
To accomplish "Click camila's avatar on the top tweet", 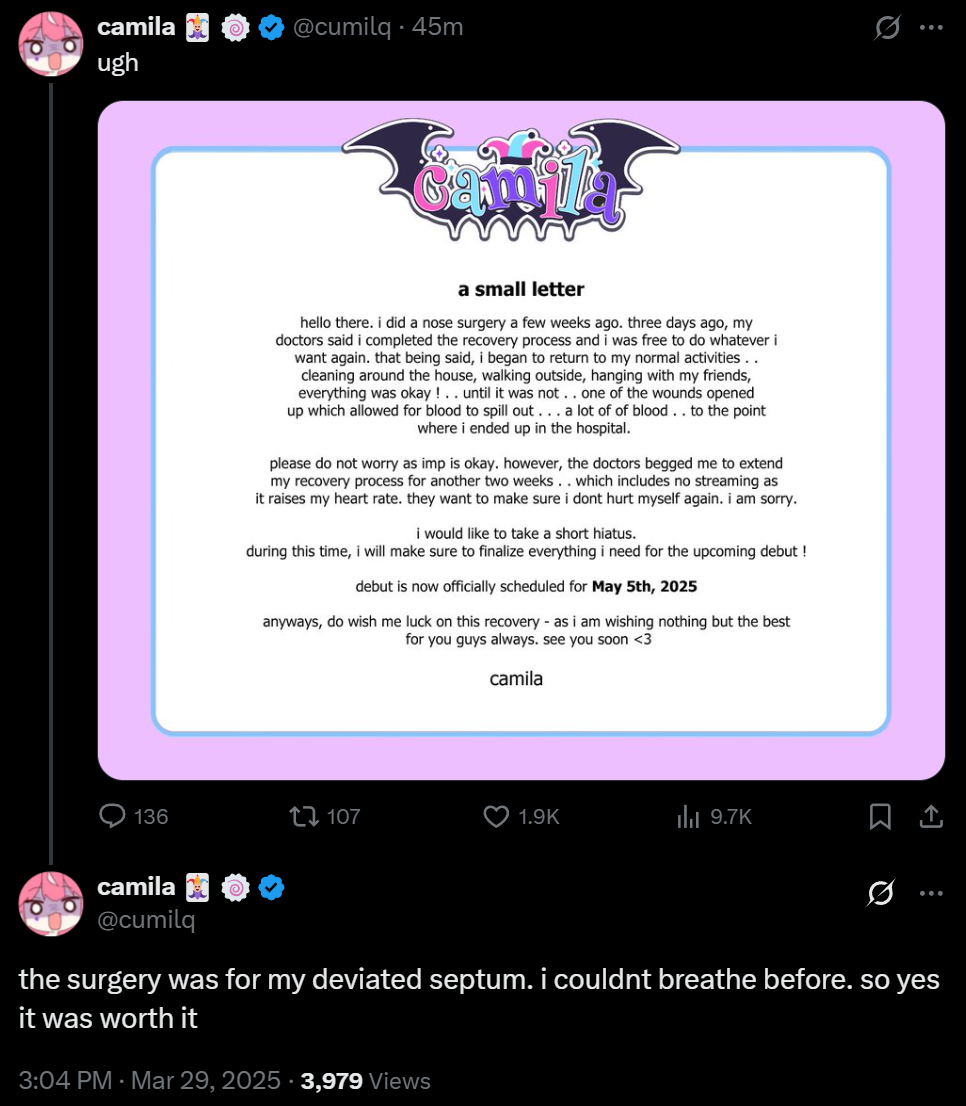I will tap(51, 44).
